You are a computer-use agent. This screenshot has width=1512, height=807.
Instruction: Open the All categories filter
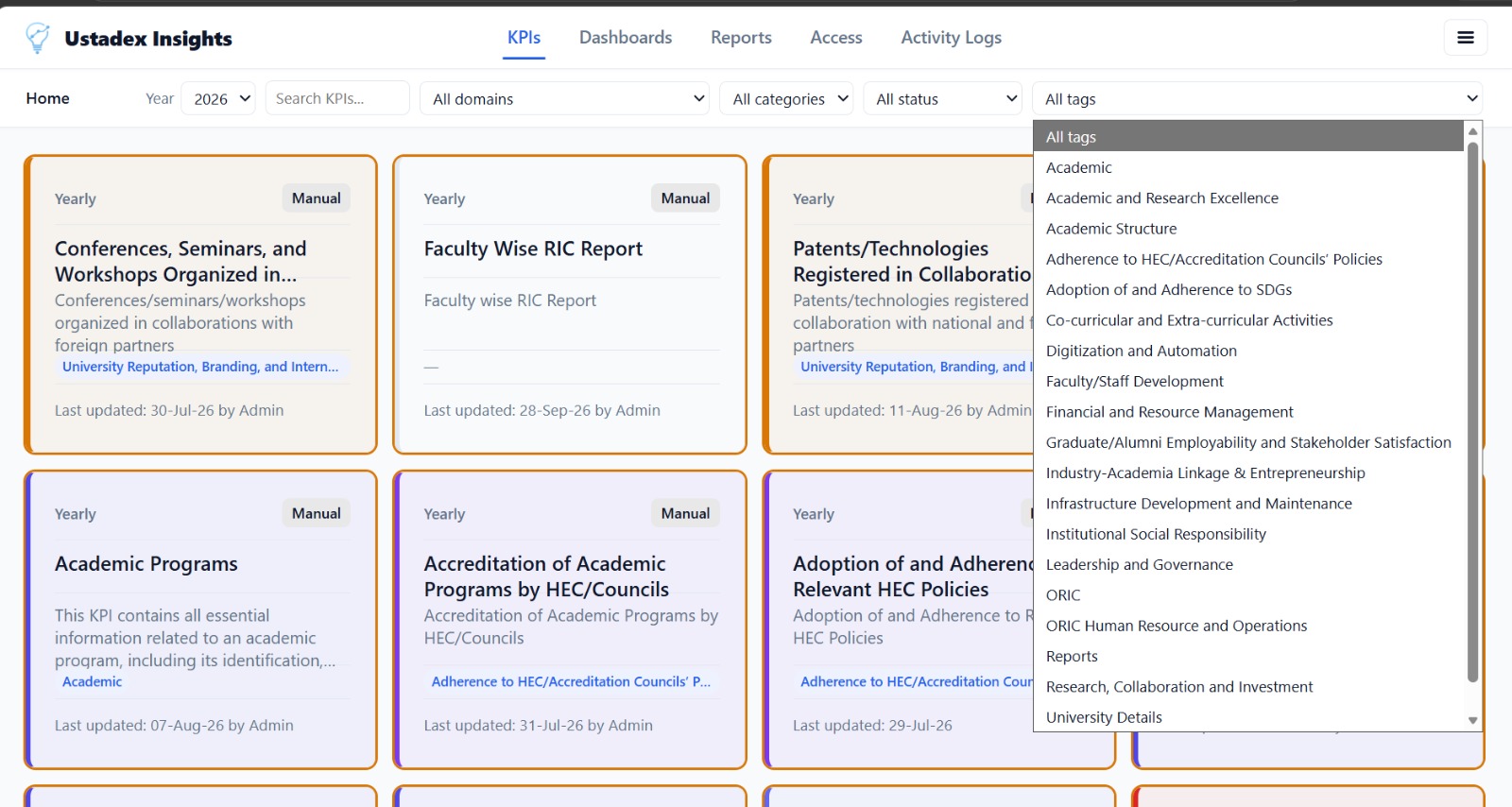coord(787,98)
